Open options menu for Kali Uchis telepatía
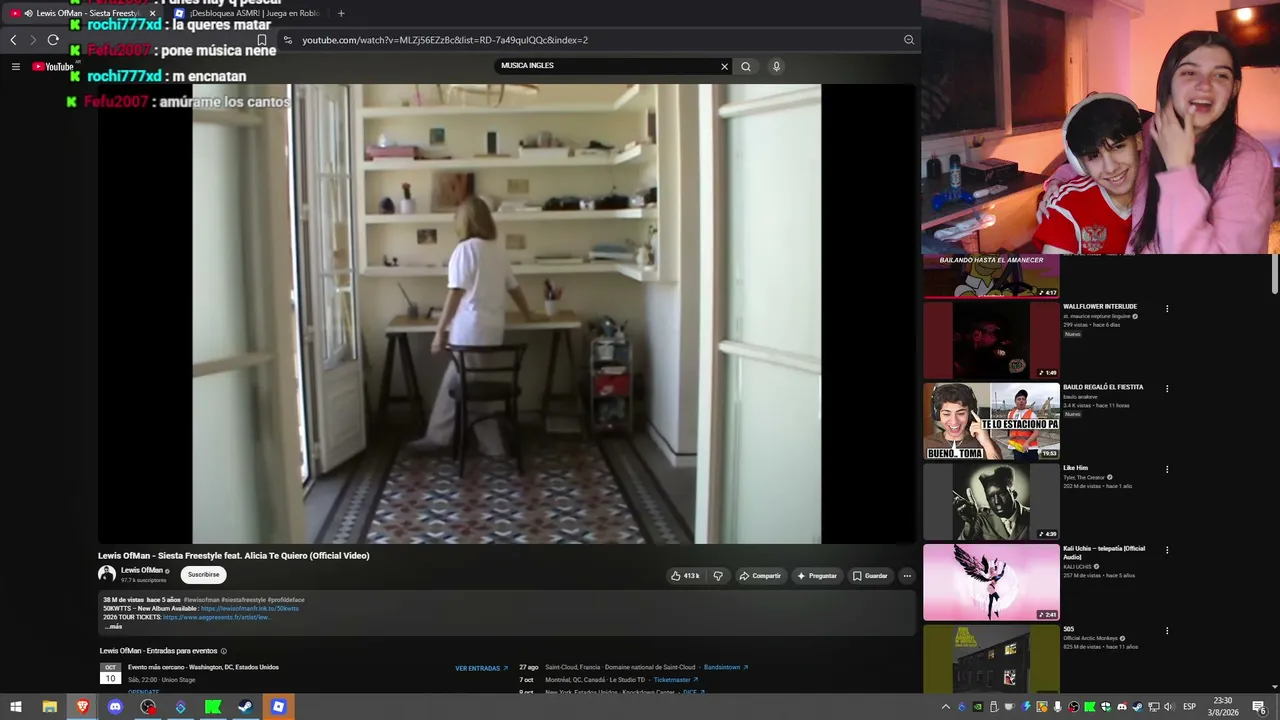This screenshot has width=1280, height=720. pyautogui.click(x=1167, y=550)
